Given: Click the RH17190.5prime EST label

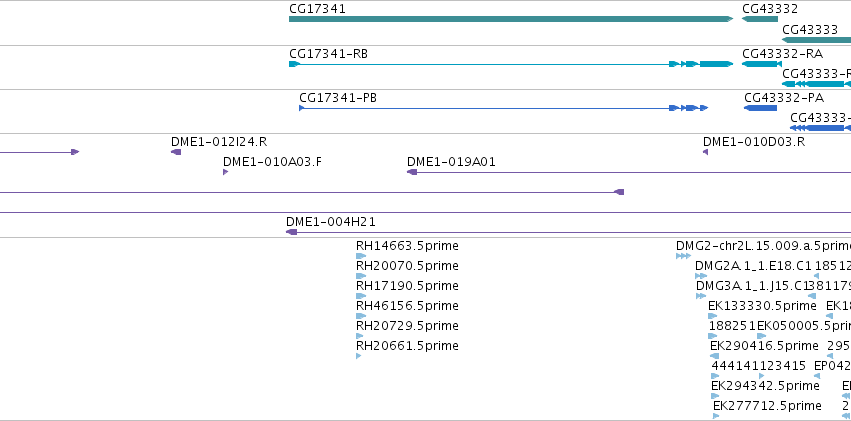Looking at the screenshot, I should (407, 285).
